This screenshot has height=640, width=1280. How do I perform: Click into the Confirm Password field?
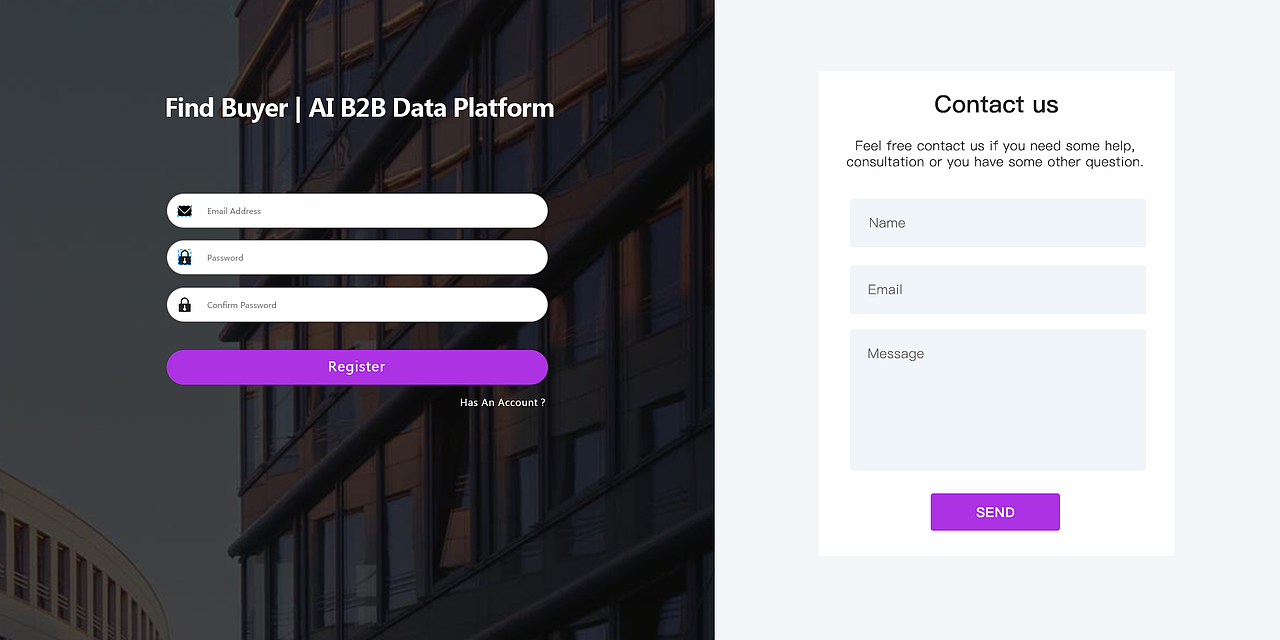click(370, 305)
